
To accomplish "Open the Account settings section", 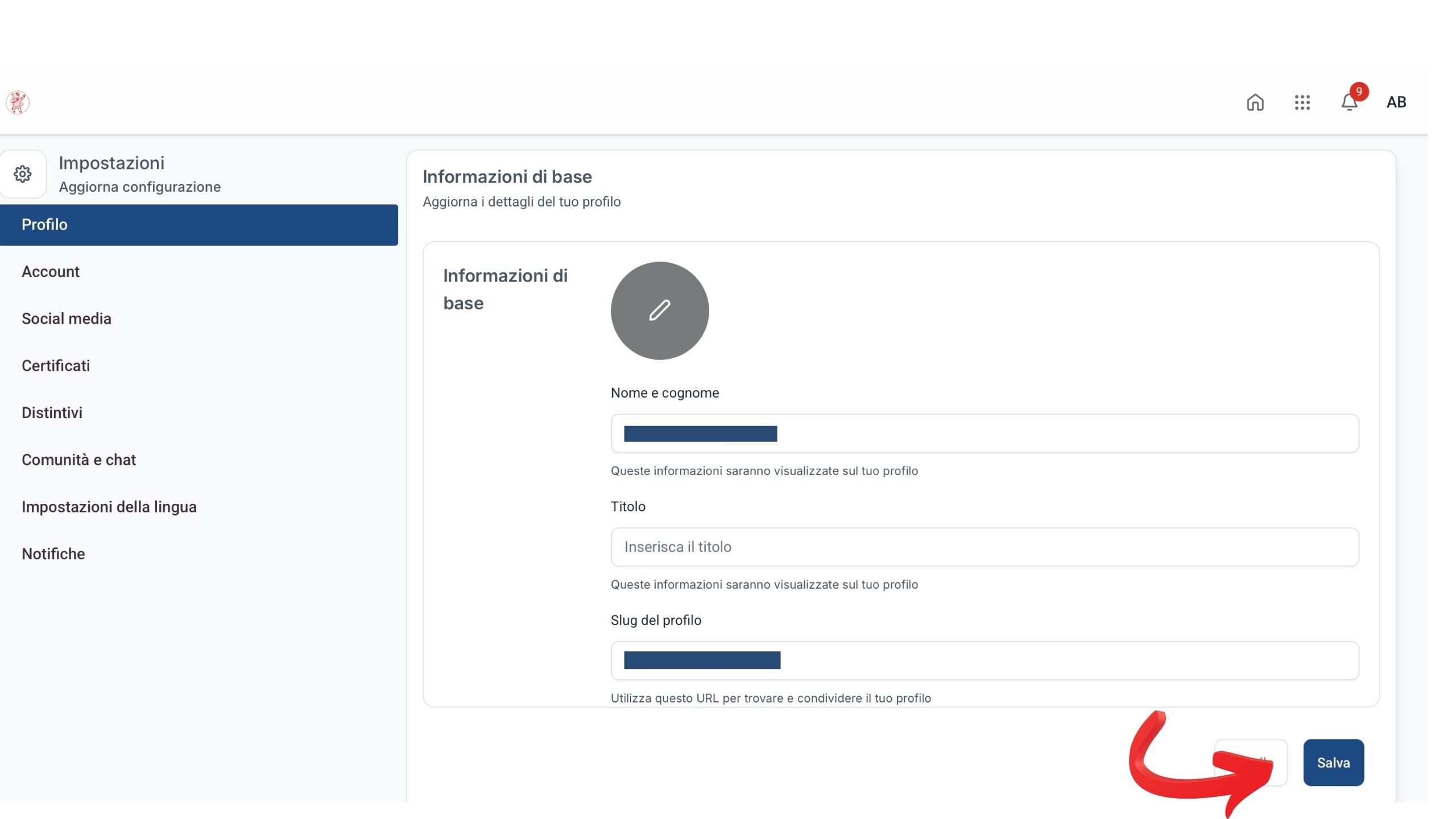I will 51,272.
